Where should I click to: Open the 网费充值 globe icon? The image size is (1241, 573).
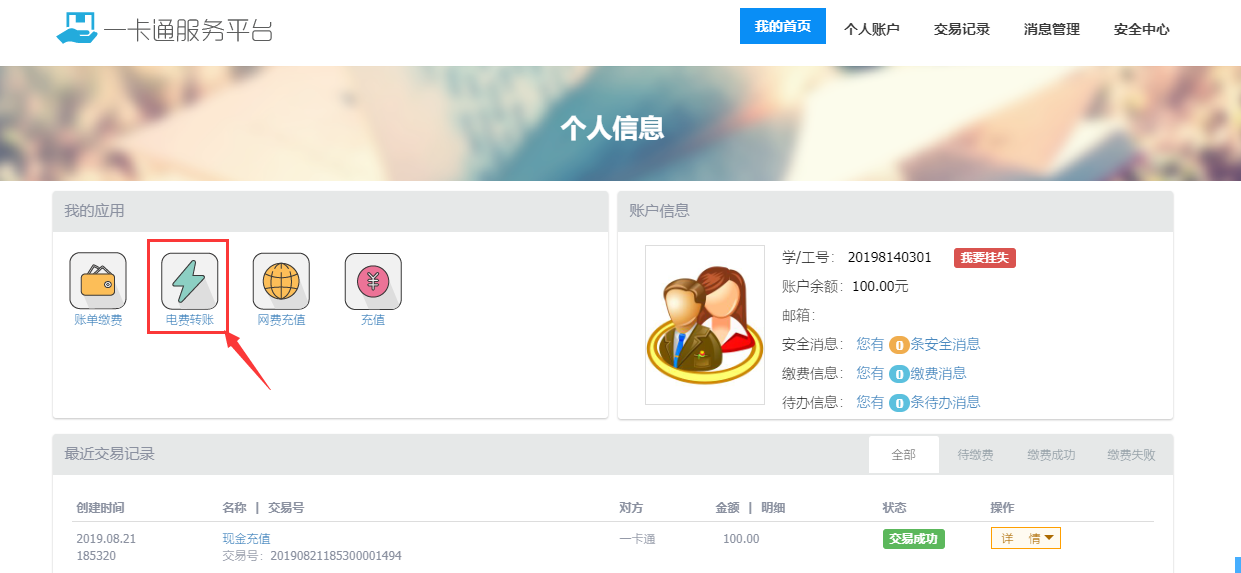(x=281, y=281)
